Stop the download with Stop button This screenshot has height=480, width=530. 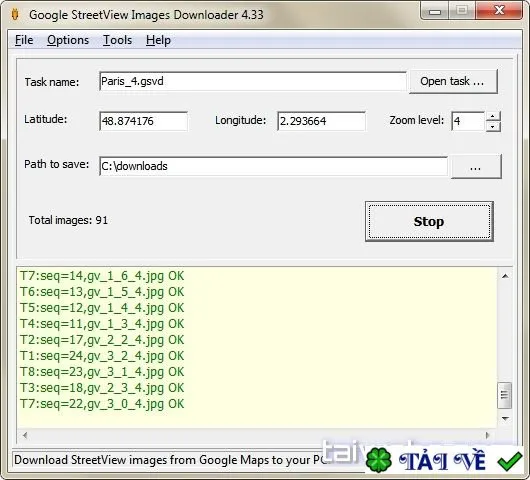coord(429,221)
